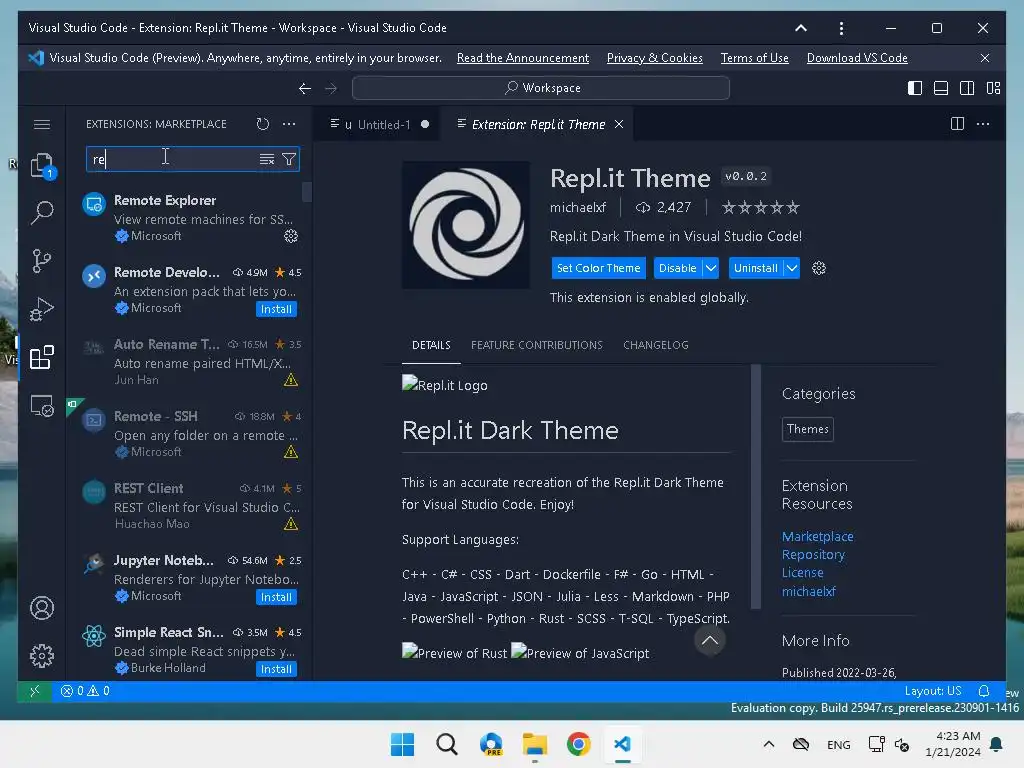
Task: Open the Terms of Use link
Action: click(754, 58)
